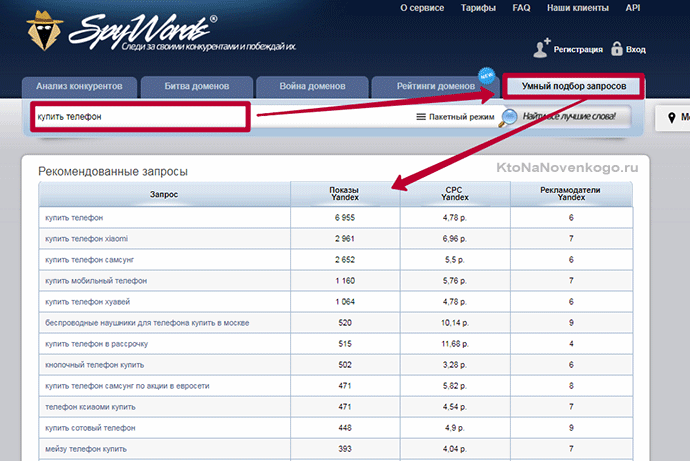
Task: Click the batch mode hamburger icon
Action: point(421,117)
